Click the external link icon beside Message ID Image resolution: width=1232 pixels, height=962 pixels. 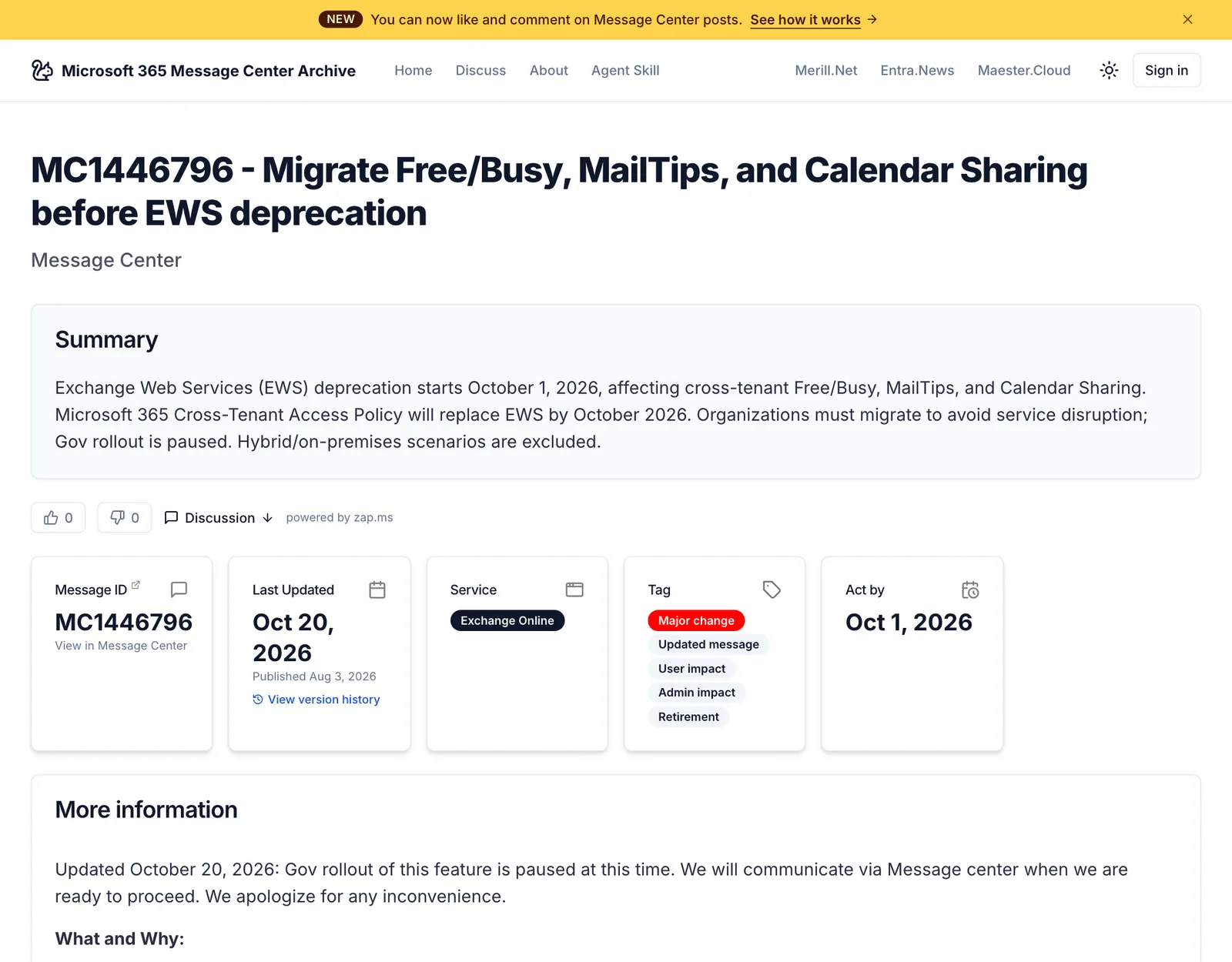pyautogui.click(x=136, y=586)
